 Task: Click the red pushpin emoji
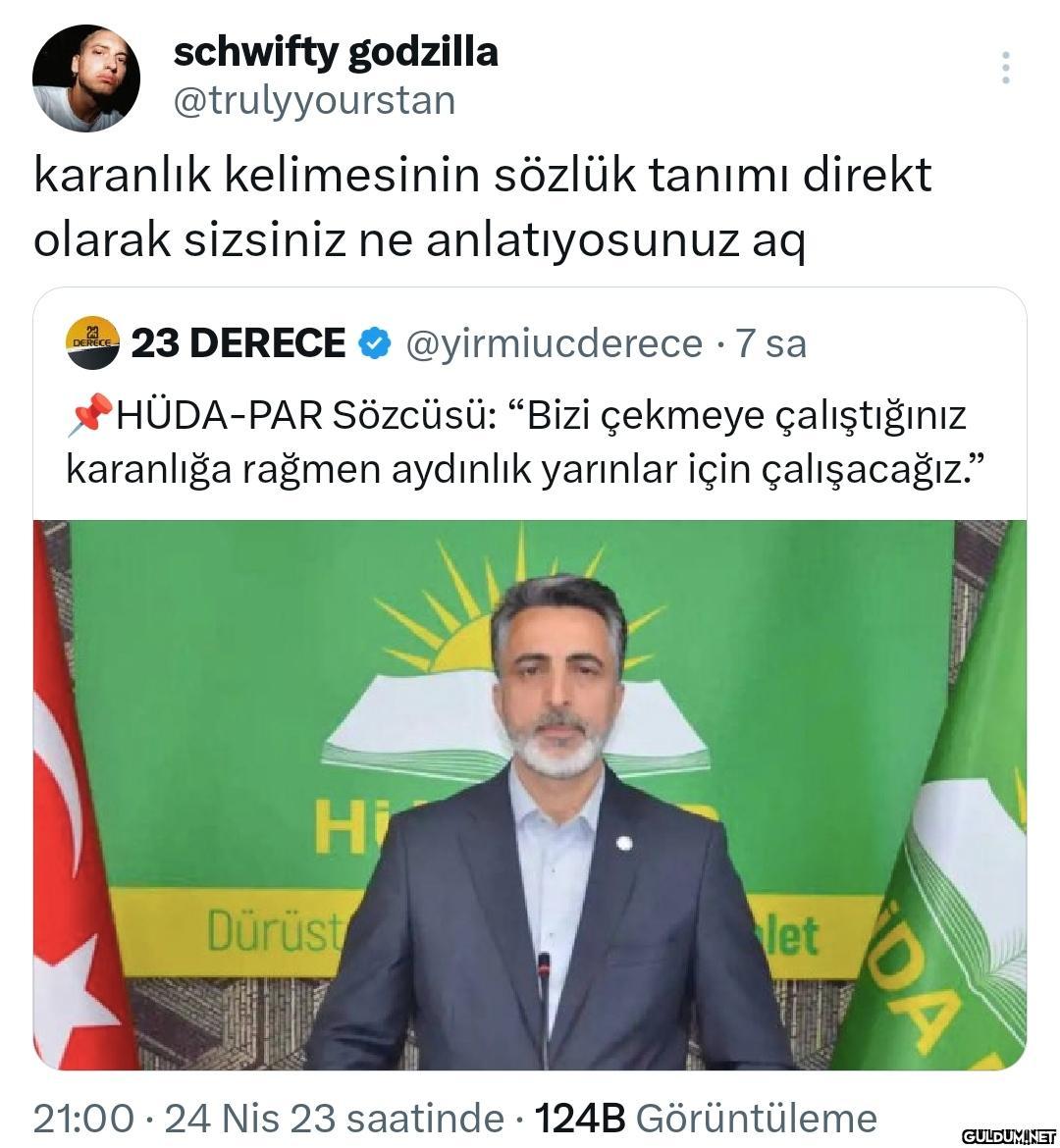pyautogui.click(x=90, y=415)
